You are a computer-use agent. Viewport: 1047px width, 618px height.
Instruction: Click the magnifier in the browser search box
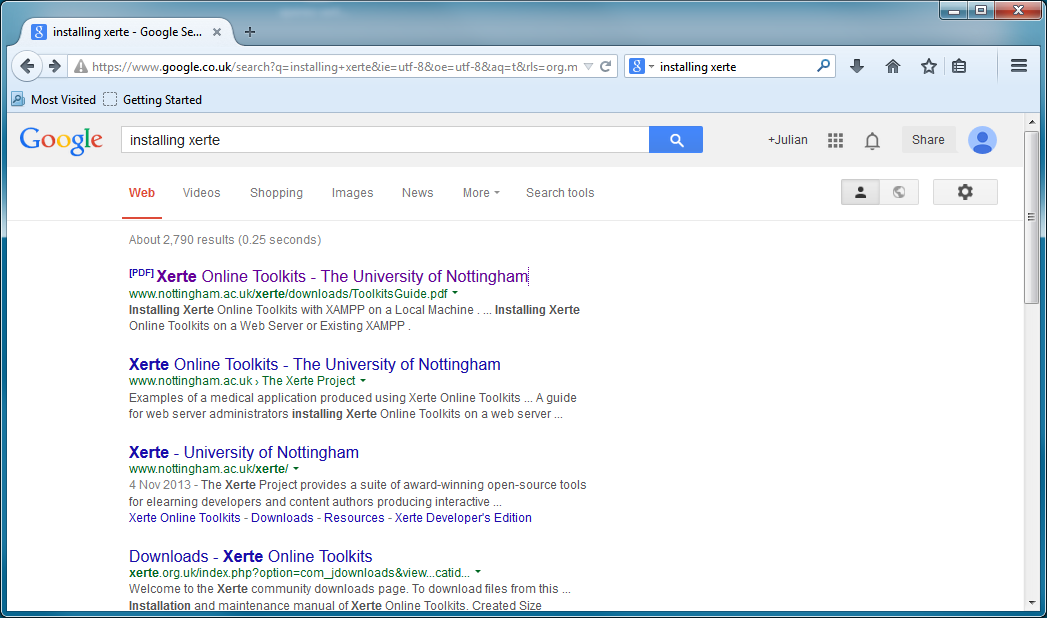(823, 66)
